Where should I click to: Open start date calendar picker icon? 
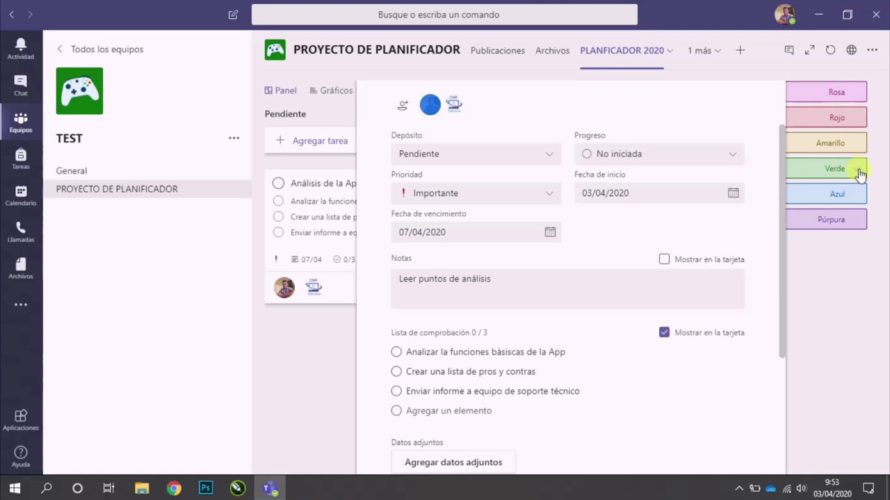[x=733, y=193]
